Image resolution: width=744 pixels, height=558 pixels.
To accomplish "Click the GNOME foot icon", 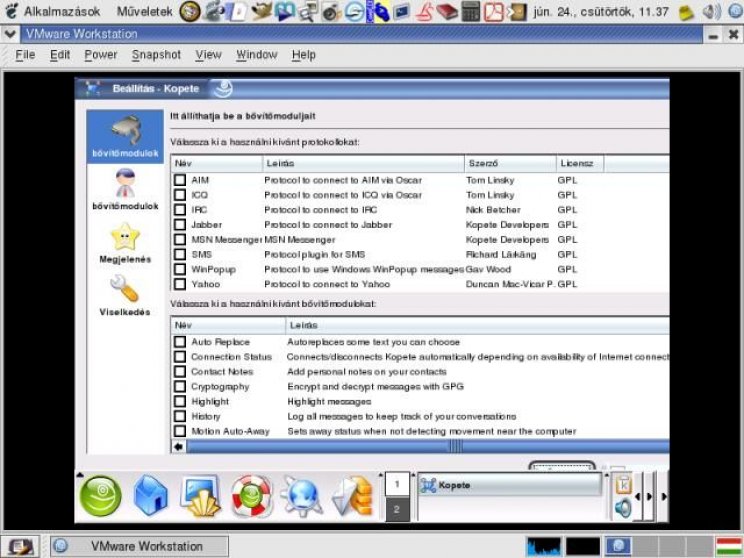I will [x=11, y=11].
